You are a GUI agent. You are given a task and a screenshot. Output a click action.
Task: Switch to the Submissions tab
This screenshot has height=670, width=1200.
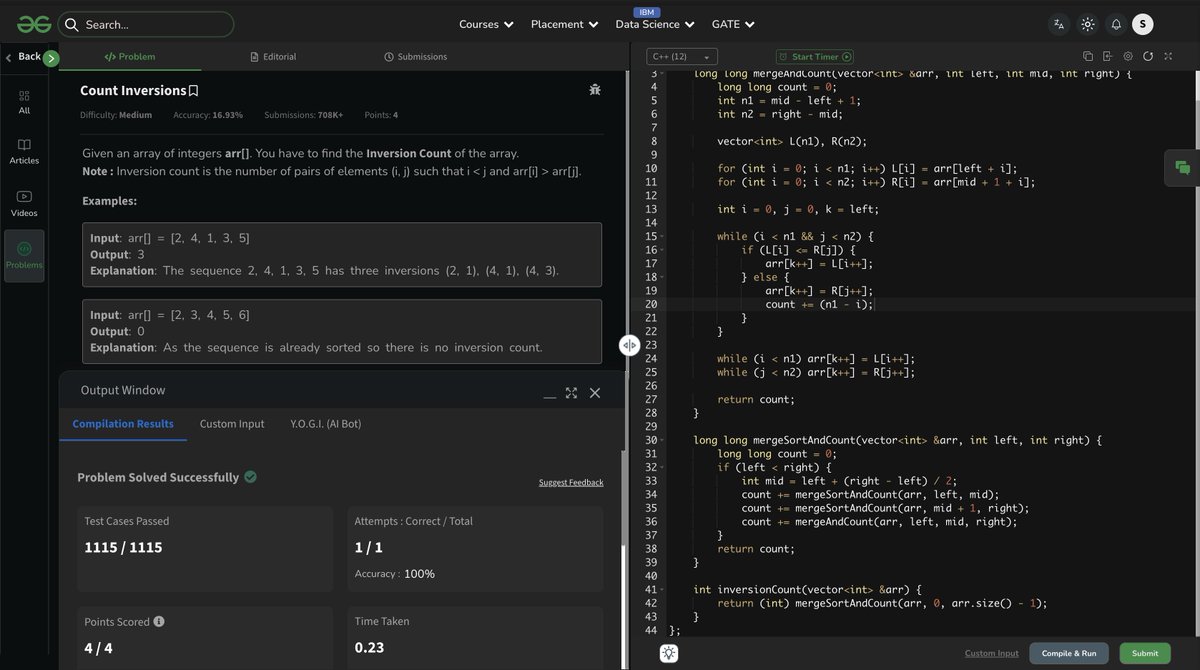point(416,57)
